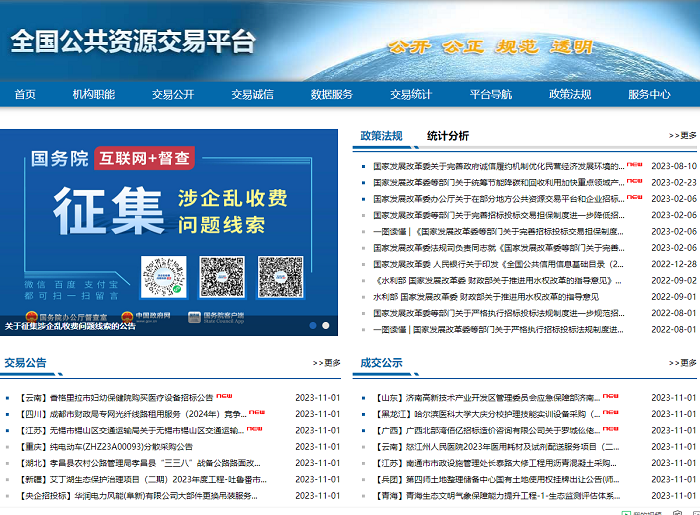Click the rightmost QR code in the banner

pyautogui.click(x=281, y=277)
